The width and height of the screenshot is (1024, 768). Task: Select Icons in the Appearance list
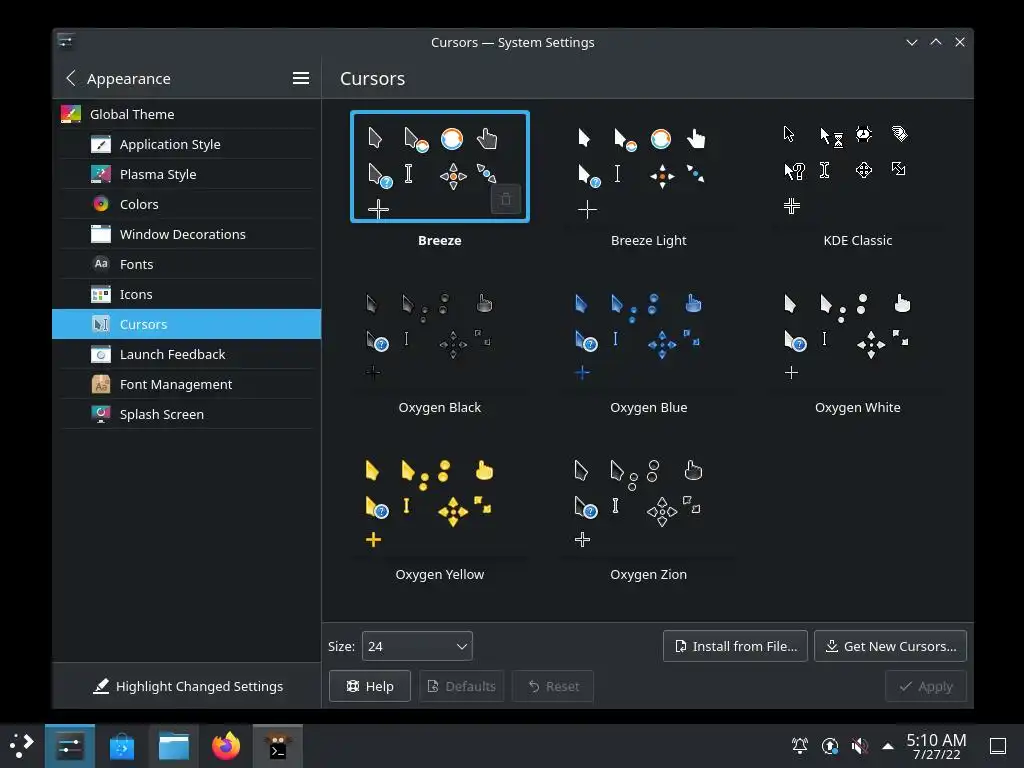pos(186,295)
